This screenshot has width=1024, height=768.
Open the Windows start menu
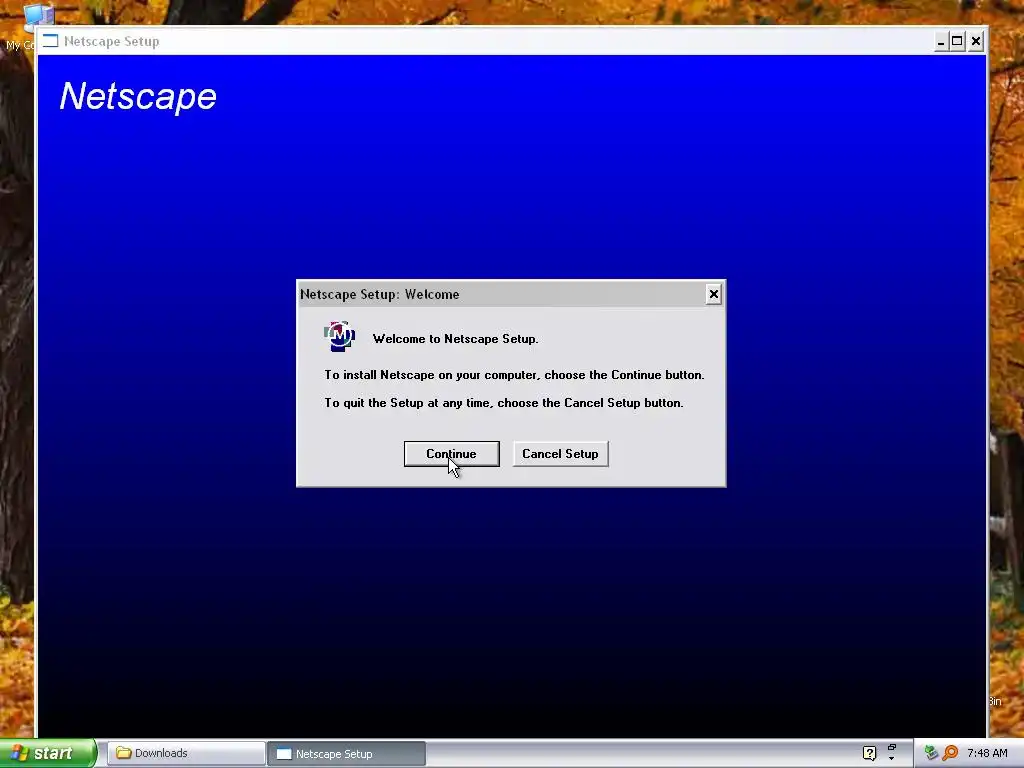[x=48, y=753]
